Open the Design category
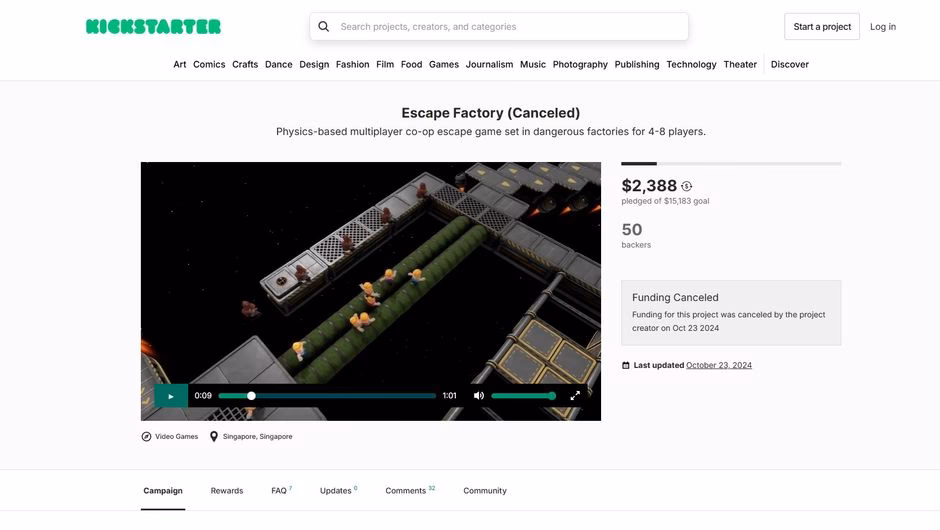This screenshot has width=940, height=530. coord(314,64)
